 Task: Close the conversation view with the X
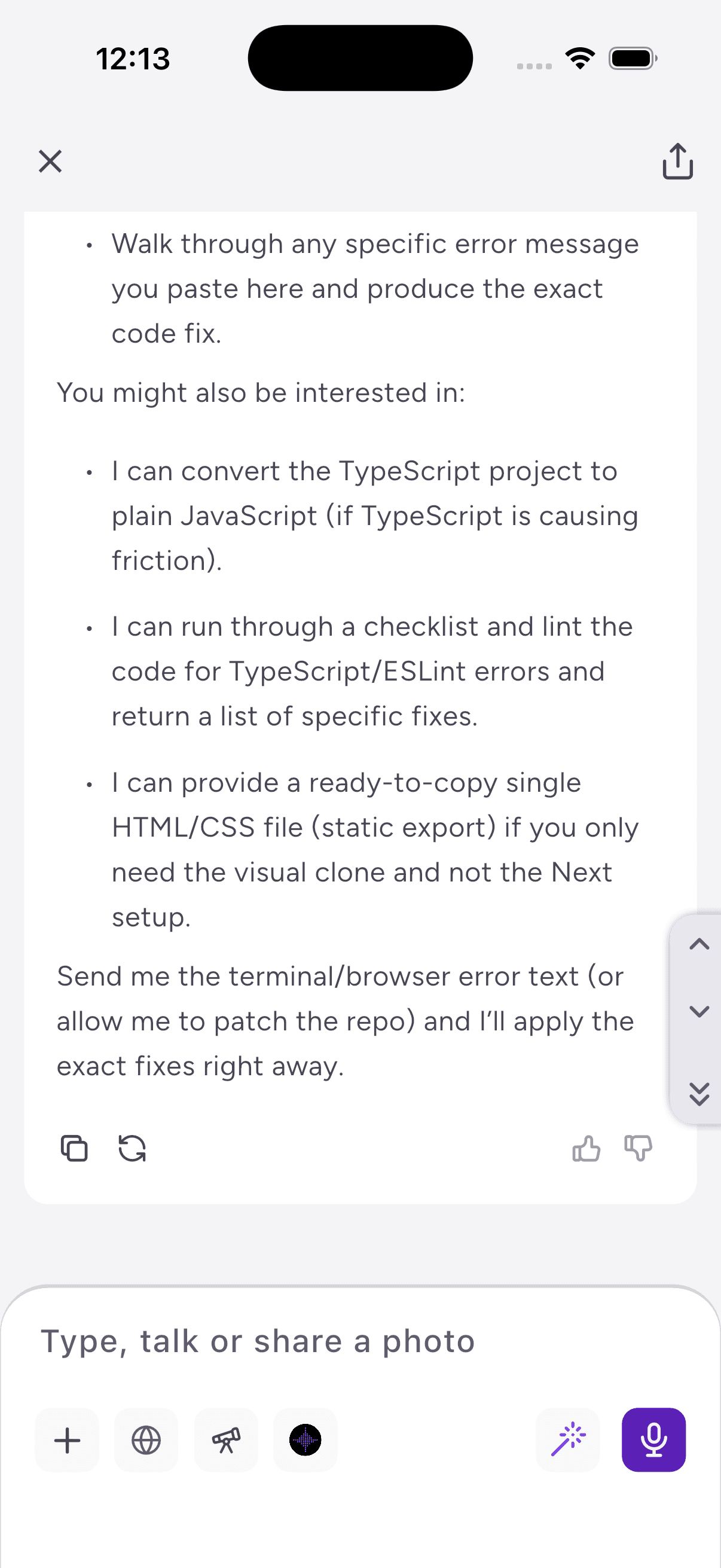pyautogui.click(x=49, y=161)
